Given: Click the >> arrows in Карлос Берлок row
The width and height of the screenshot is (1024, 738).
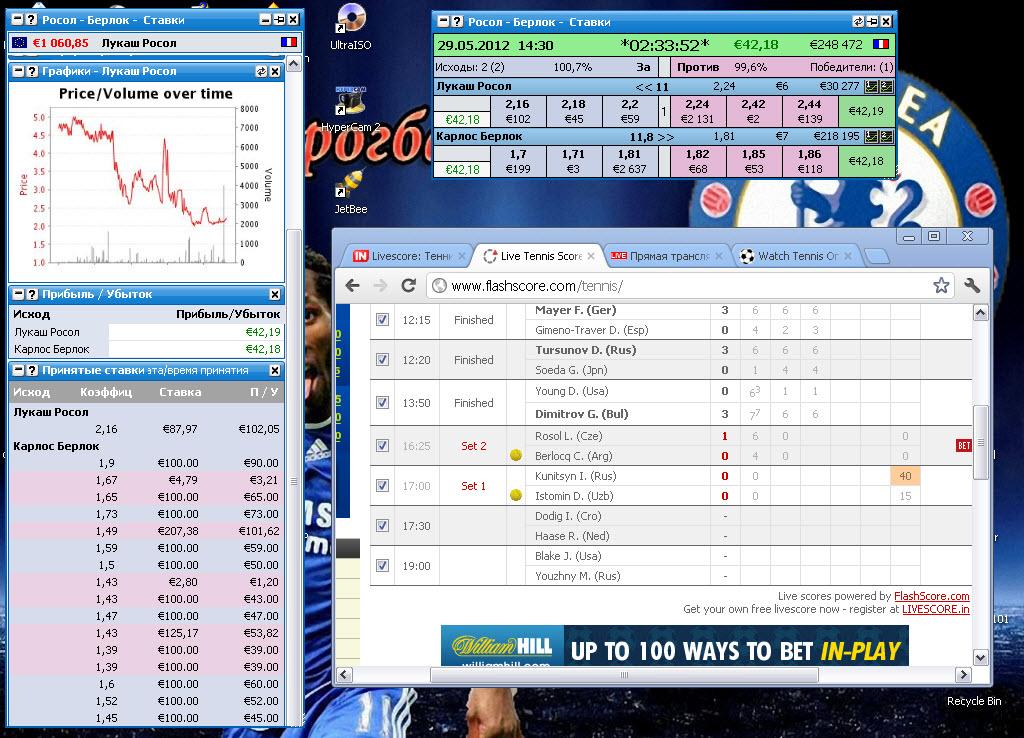Looking at the screenshot, I should click(x=666, y=137).
